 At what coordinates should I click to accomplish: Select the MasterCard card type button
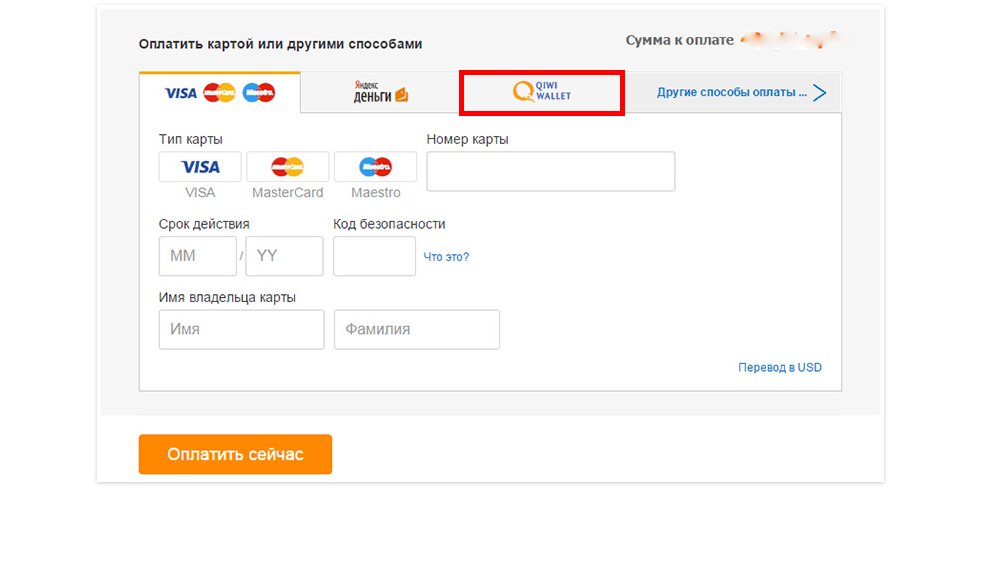click(x=288, y=167)
